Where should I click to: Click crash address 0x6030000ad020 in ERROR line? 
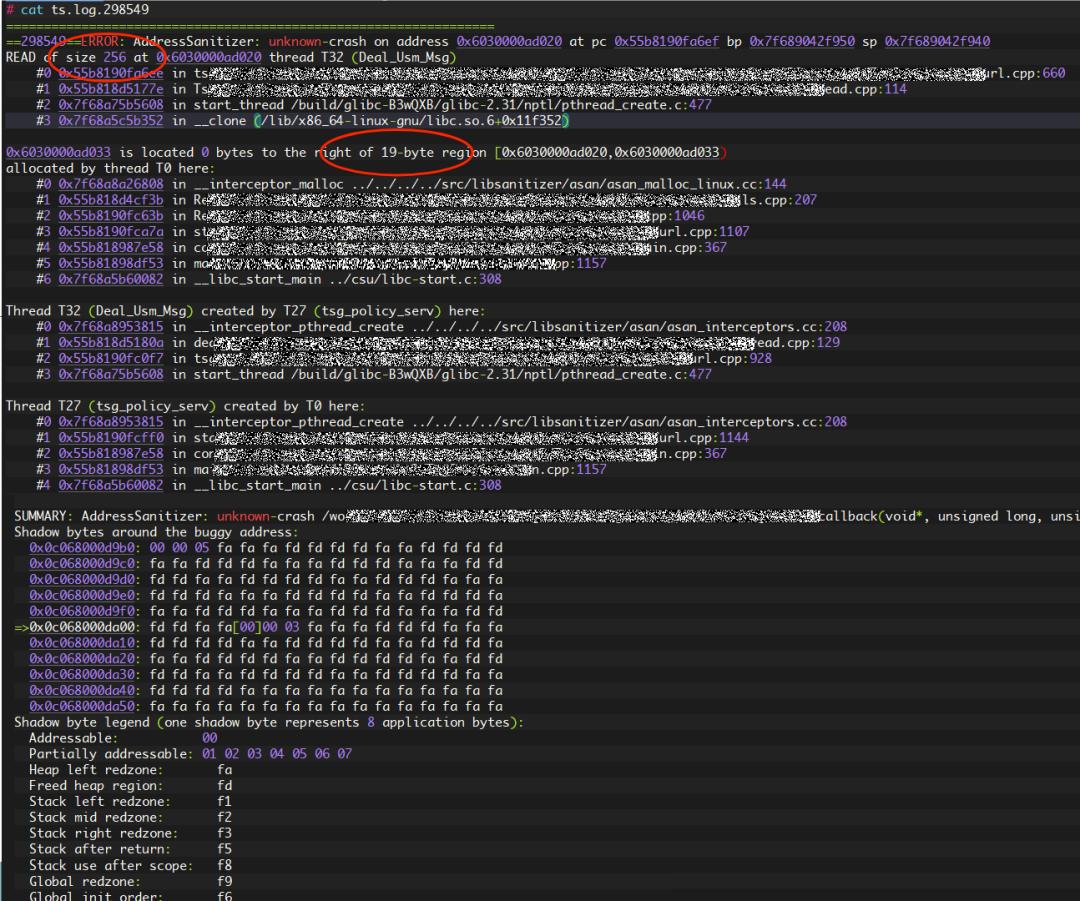click(509, 41)
